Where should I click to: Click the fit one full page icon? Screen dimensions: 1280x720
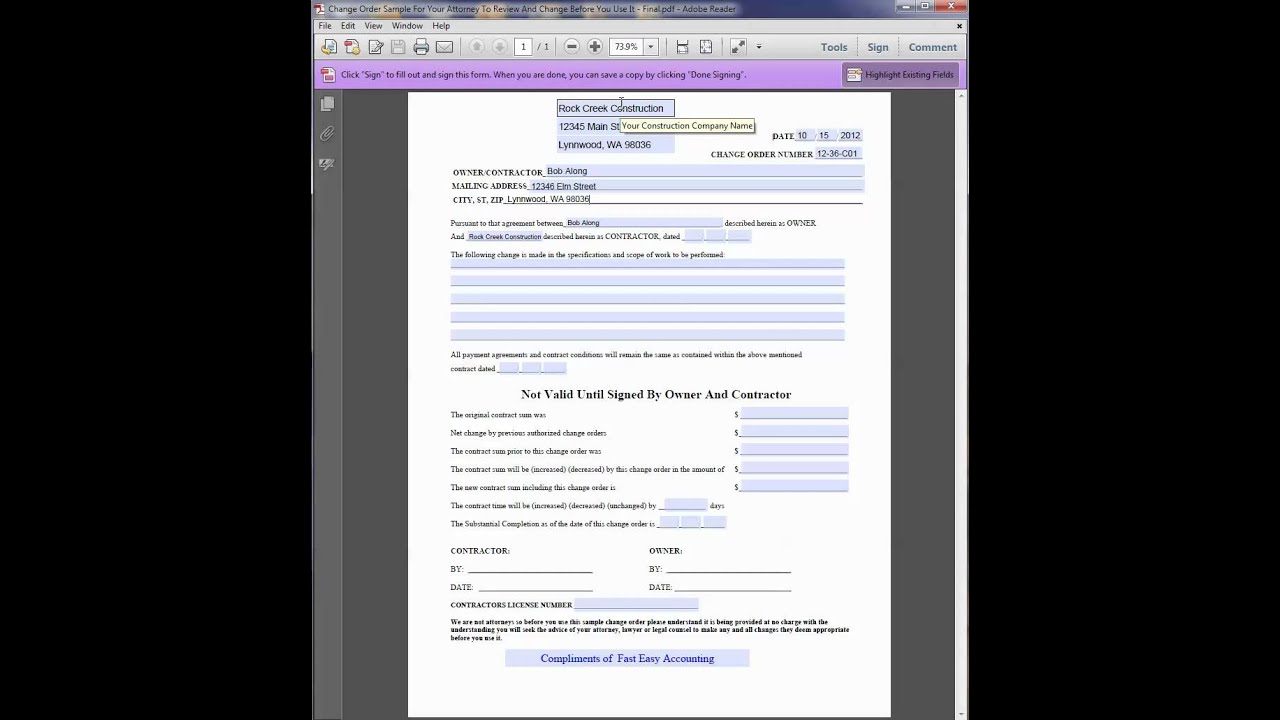click(706, 47)
